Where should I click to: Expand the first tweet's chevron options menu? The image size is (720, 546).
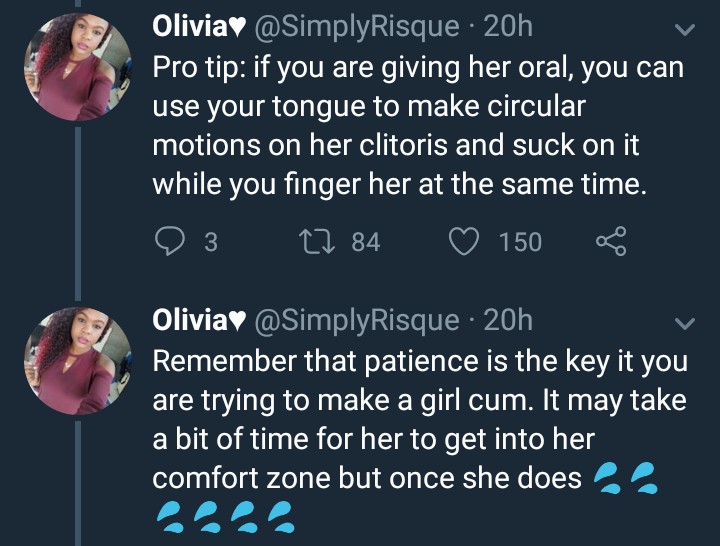point(685,31)
